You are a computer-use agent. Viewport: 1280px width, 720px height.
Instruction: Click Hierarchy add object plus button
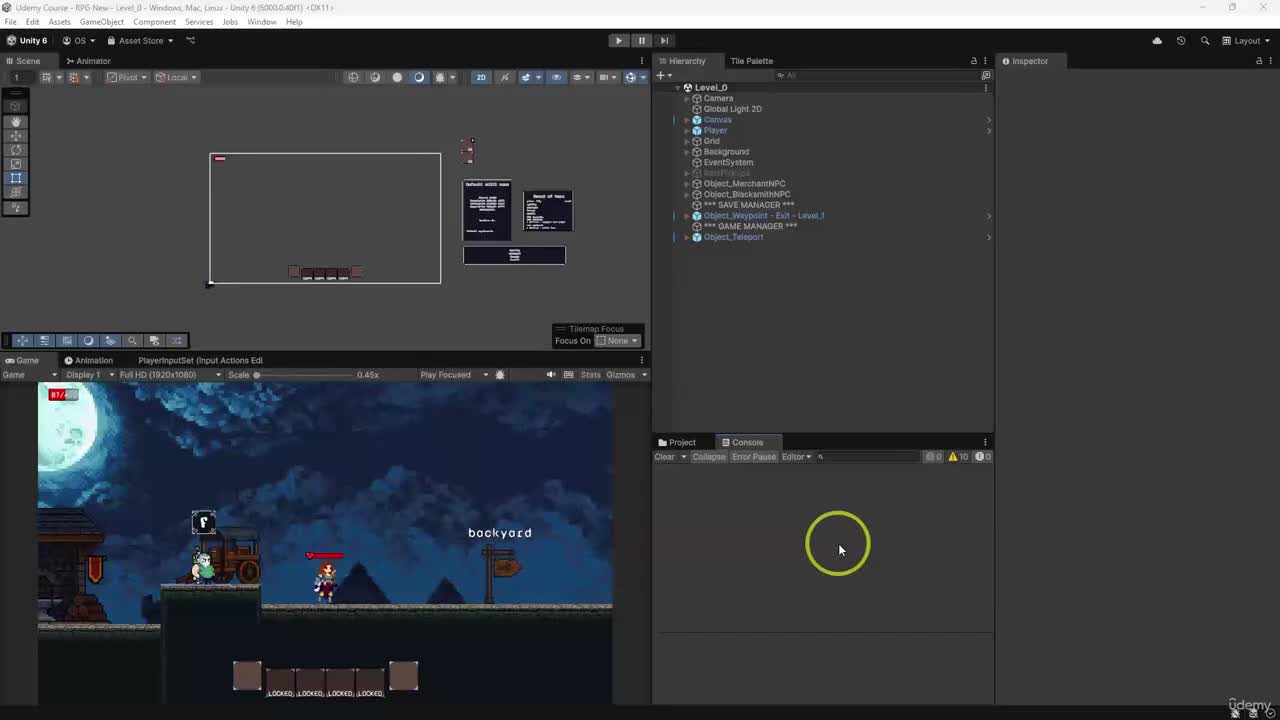pos(660,76)
